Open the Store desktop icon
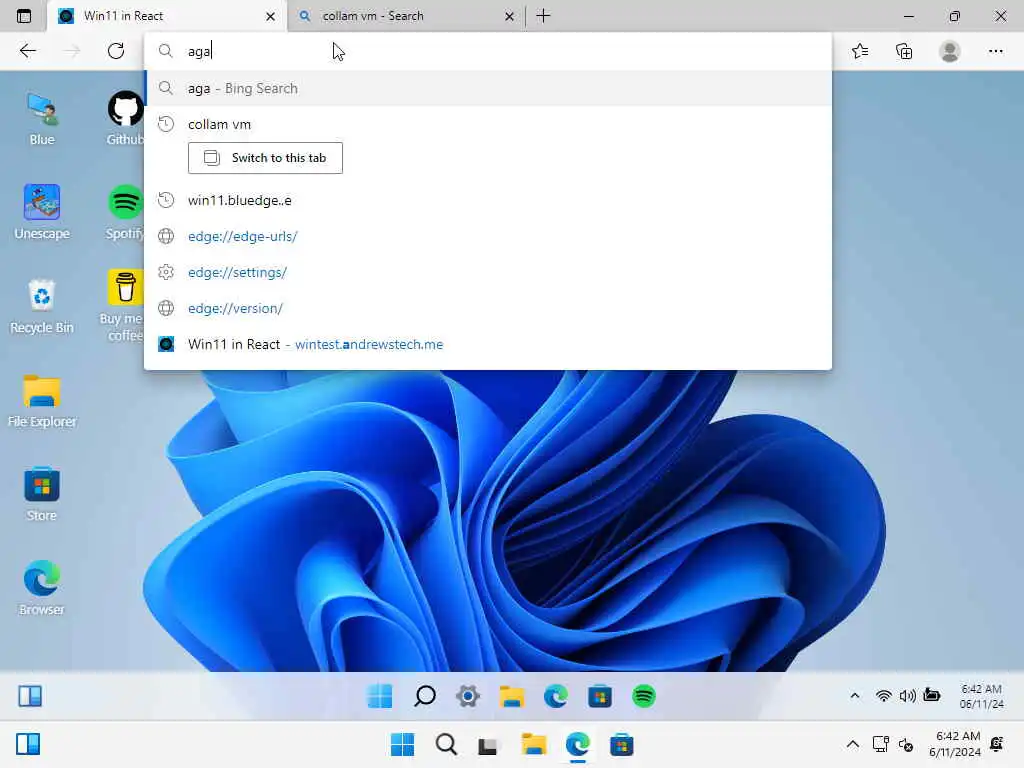1024x768 pixels. 42,494
